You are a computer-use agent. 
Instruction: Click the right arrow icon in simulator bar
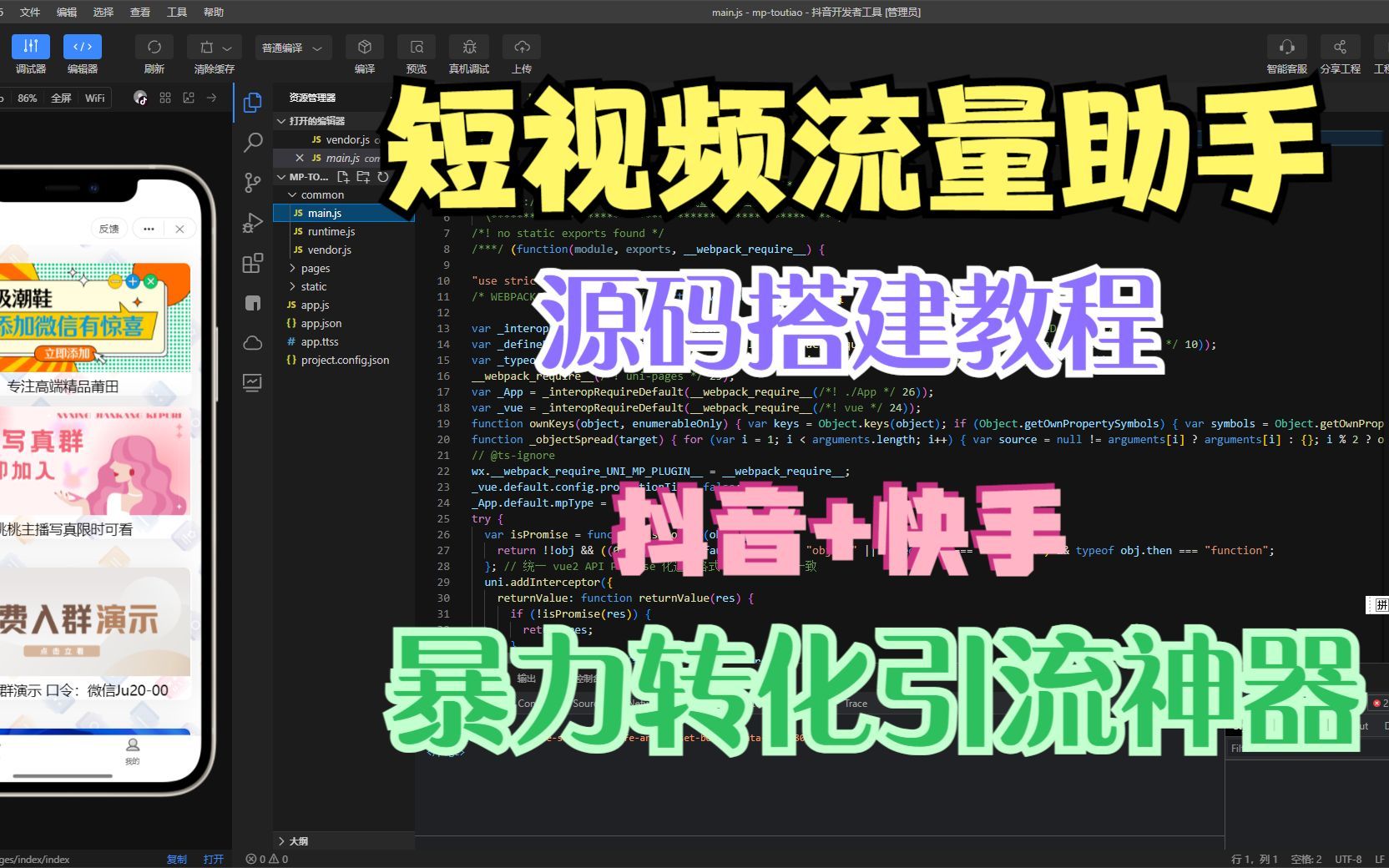pos(212,98)
